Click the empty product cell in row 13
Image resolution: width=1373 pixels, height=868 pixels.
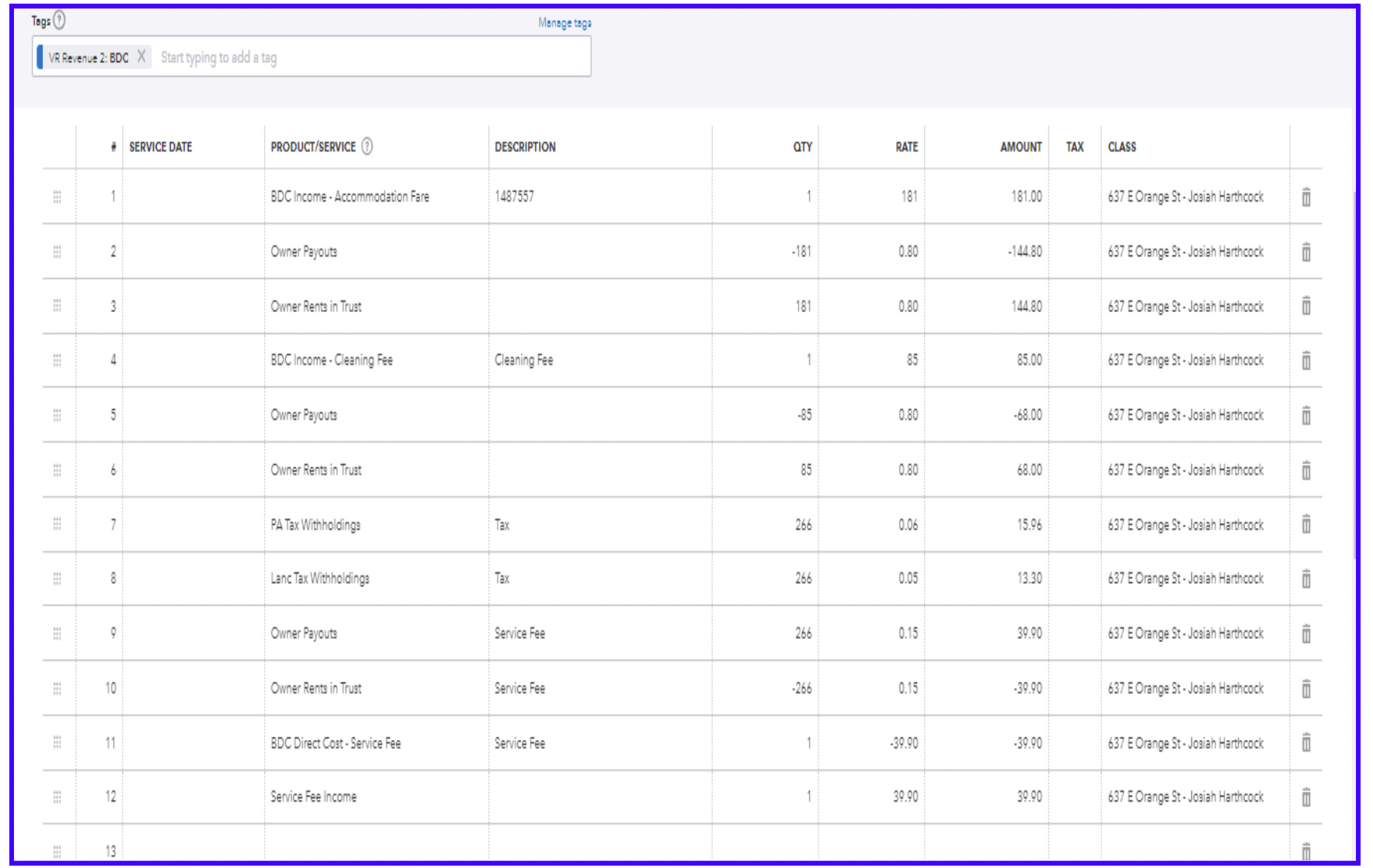(x=375, y=850)
